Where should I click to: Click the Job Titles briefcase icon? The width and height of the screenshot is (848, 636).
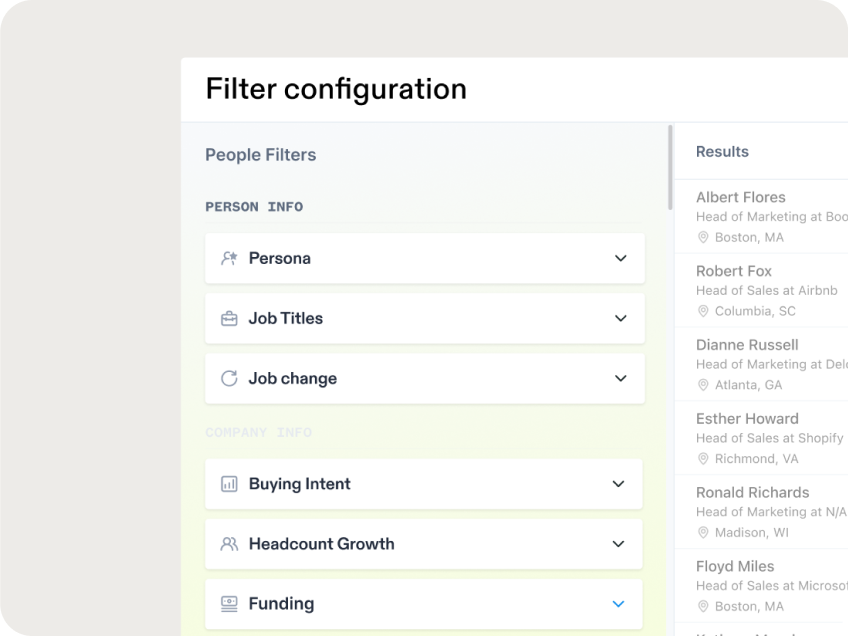pos(229,318)
